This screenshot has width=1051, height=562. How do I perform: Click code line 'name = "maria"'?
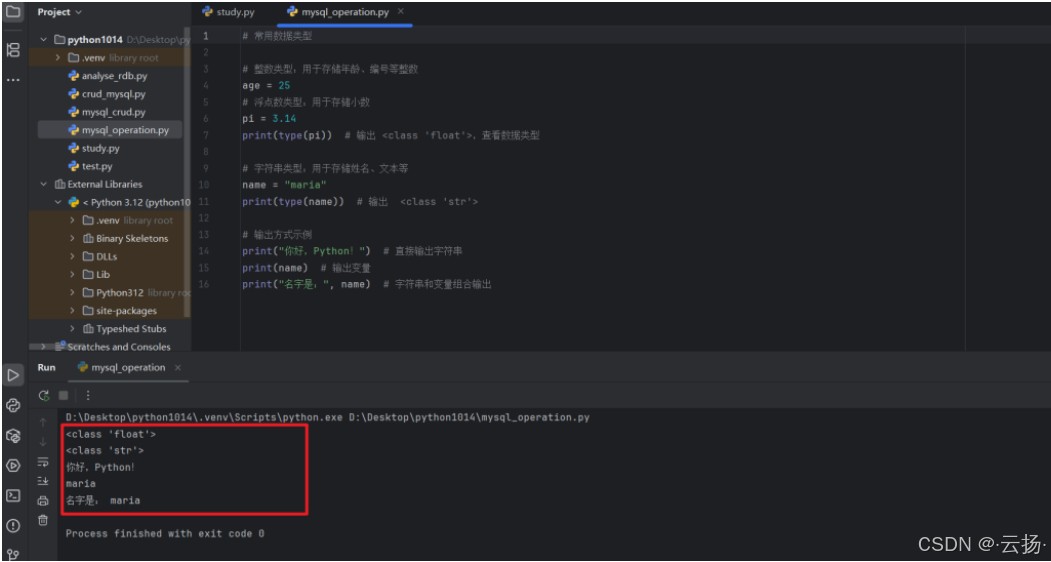pyautogui.click(x=284, y=185)
